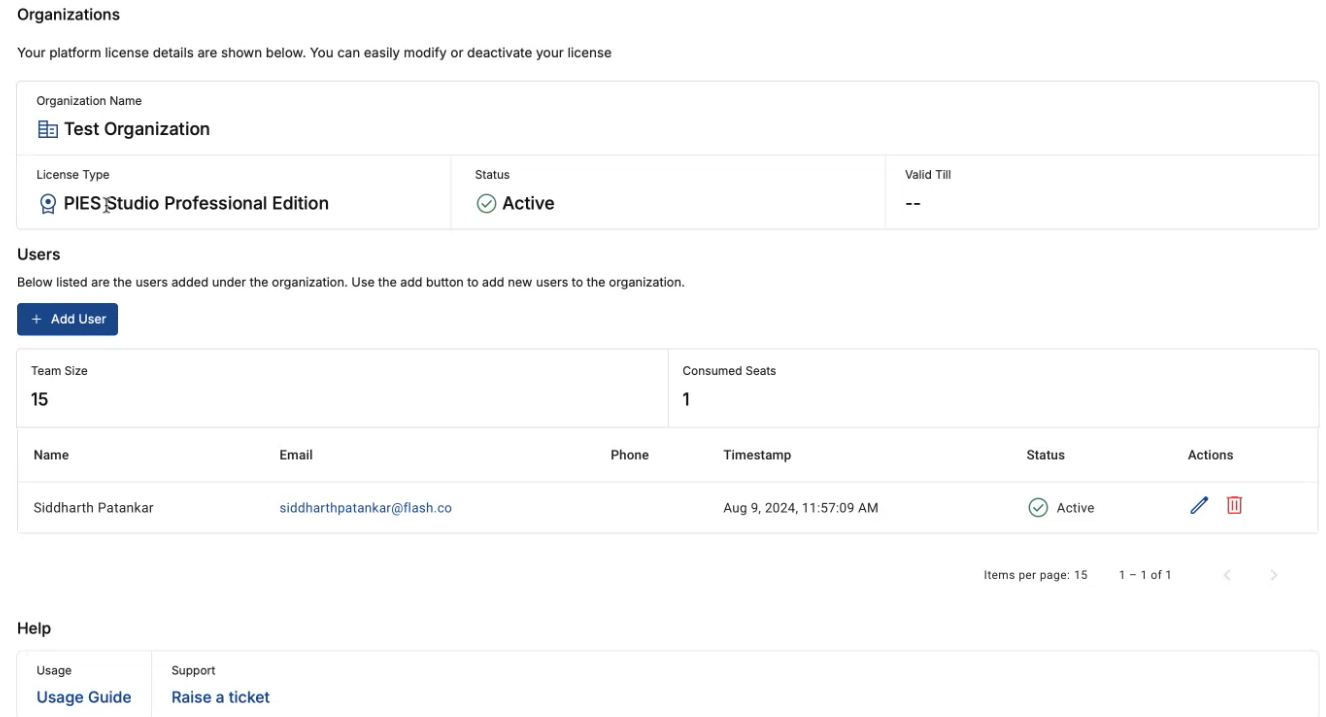The height and width of the screenshot is (717, 1326).
Task: Edit user Siddharth Patankar with pencil icon
Action: point(1199,506)
